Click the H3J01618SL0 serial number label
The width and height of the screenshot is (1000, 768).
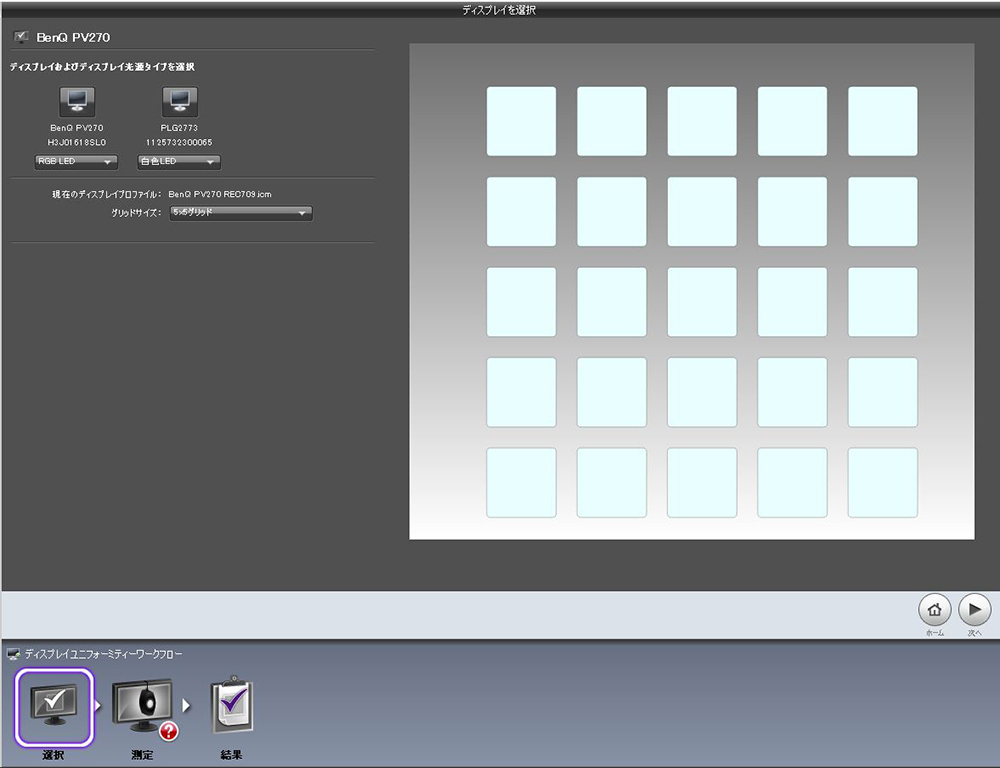[76, 142]
